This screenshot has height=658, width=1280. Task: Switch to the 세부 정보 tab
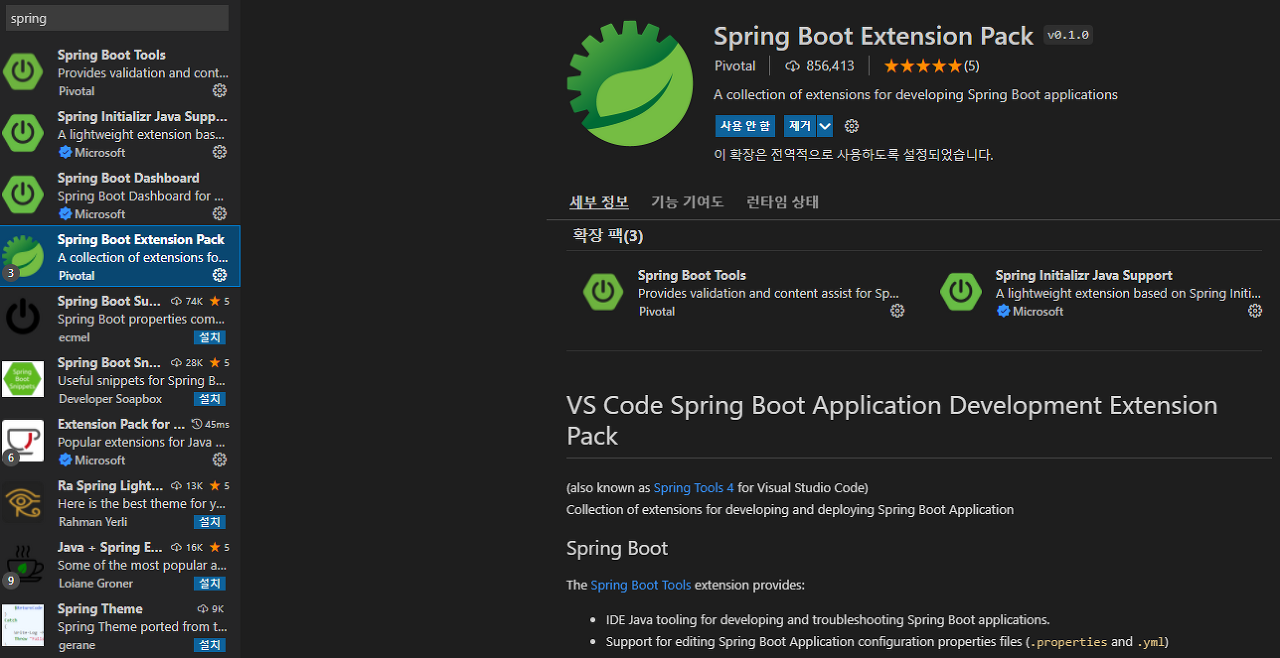[599, 202]
